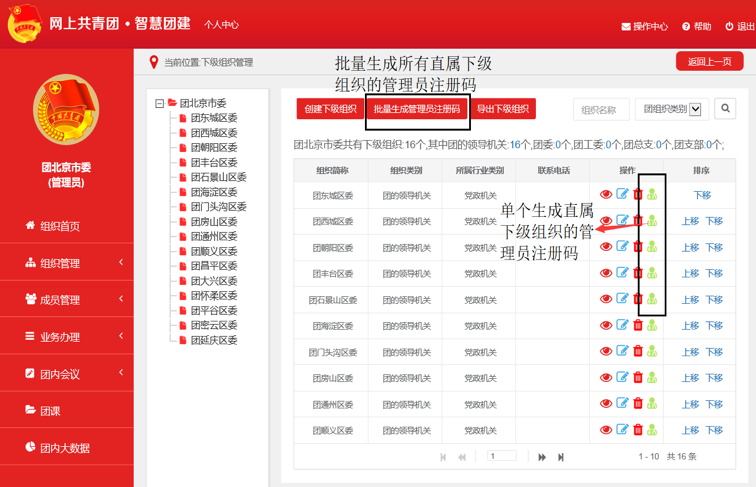The height and width of the screenshot is (487, 756).
Task: Delete the 团丰台区委 row
Action: (638, 273)
